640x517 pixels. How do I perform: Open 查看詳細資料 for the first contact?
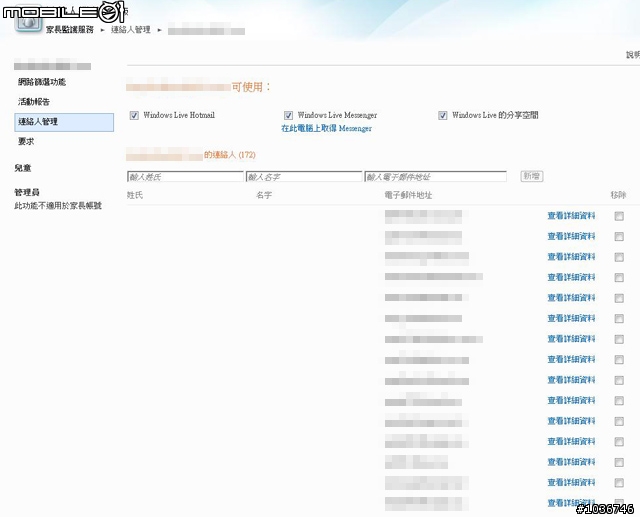(571, 215)
